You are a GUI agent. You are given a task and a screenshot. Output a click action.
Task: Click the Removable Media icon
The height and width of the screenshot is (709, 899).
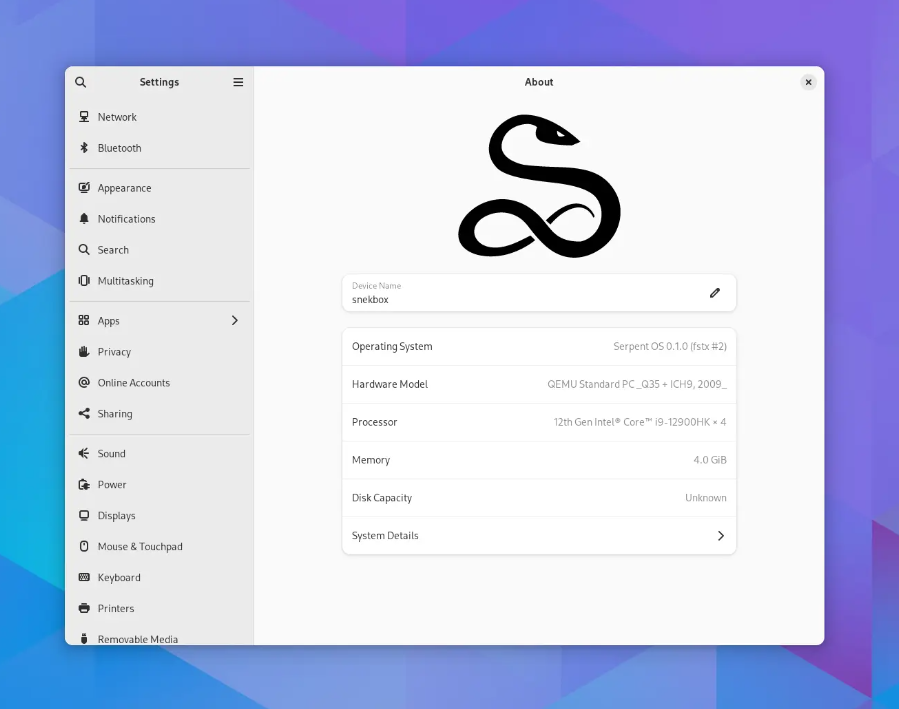84,639
